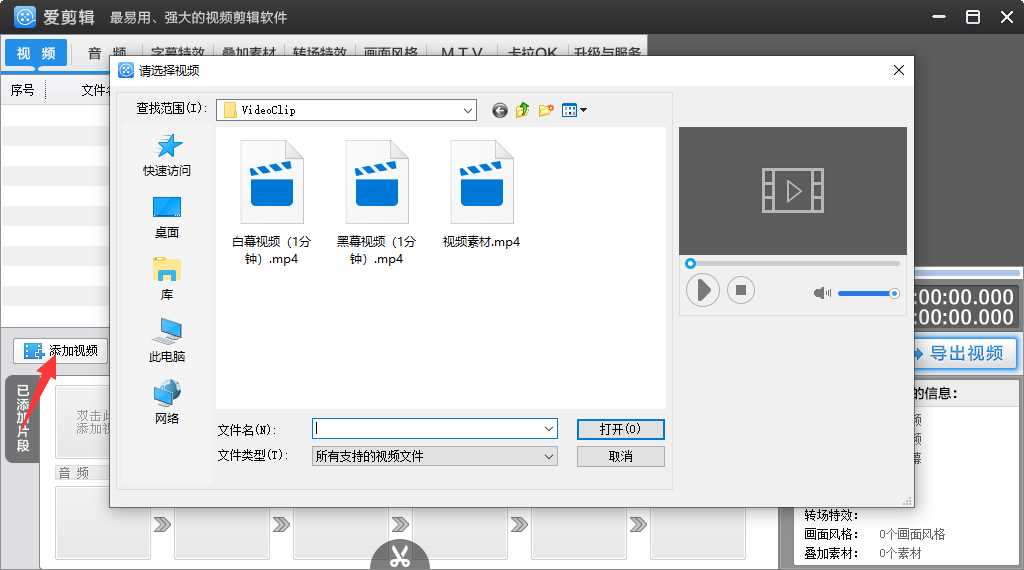Open the 库 libraries location
This screenshot has width=1024, height=570.
167,279
